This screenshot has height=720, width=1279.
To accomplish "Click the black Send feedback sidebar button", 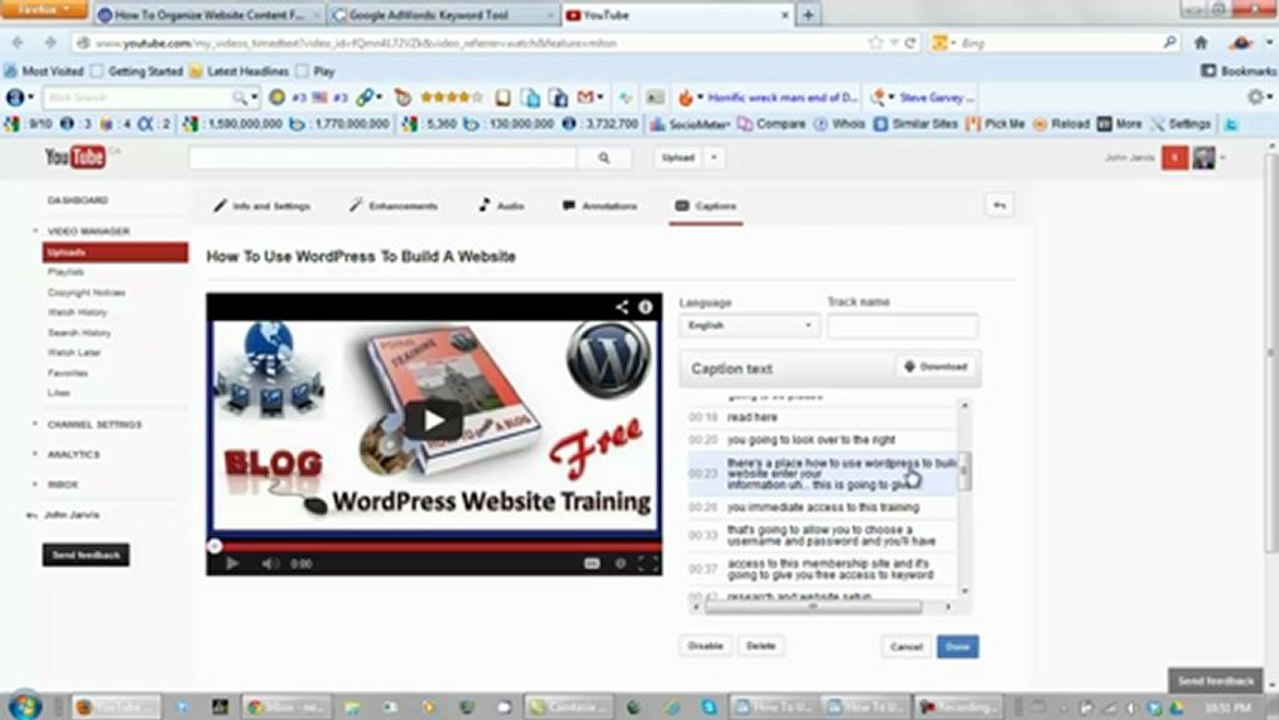I will tap(86, 555).
